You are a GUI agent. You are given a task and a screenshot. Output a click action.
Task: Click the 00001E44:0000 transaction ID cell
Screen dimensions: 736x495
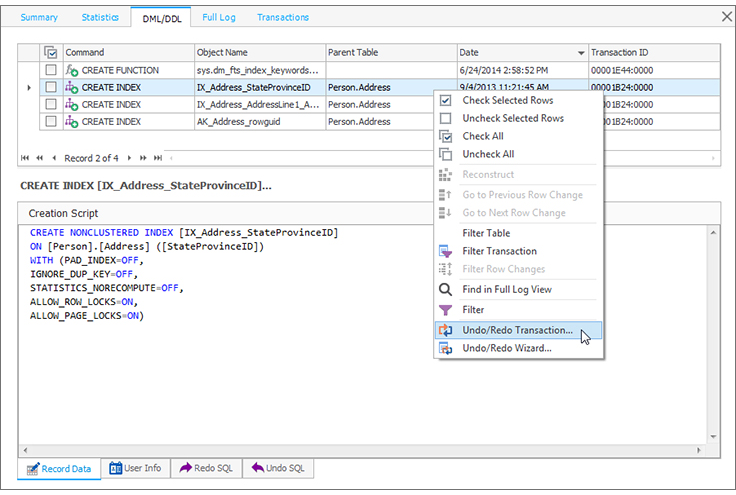click(654, 70)
